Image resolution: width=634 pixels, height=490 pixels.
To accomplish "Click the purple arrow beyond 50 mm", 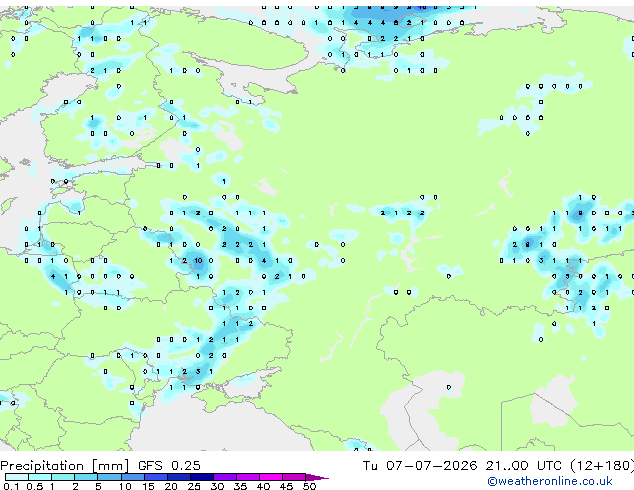I will coord(317,477).
